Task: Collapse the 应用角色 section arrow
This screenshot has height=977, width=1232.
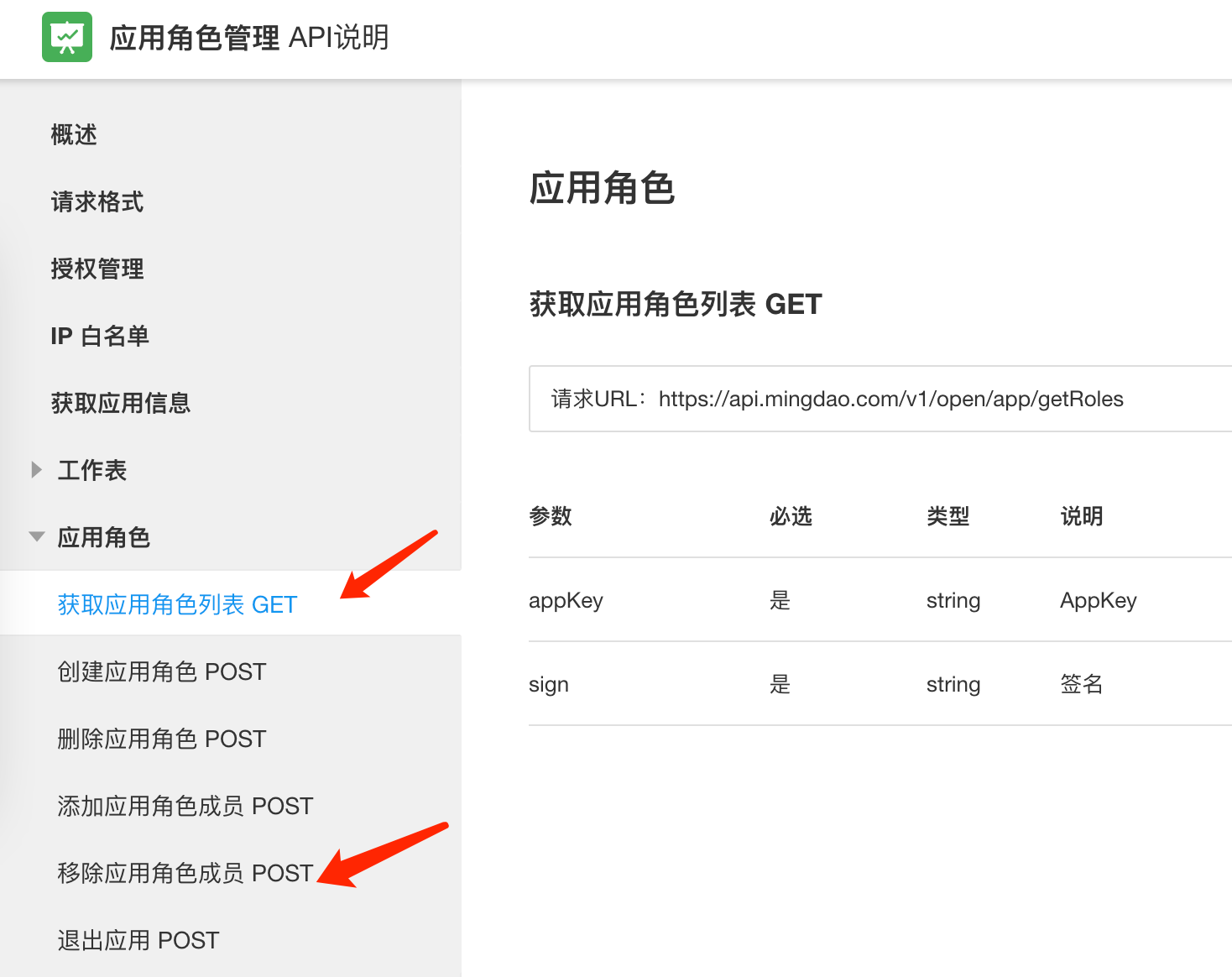Action: pos(37,537)
